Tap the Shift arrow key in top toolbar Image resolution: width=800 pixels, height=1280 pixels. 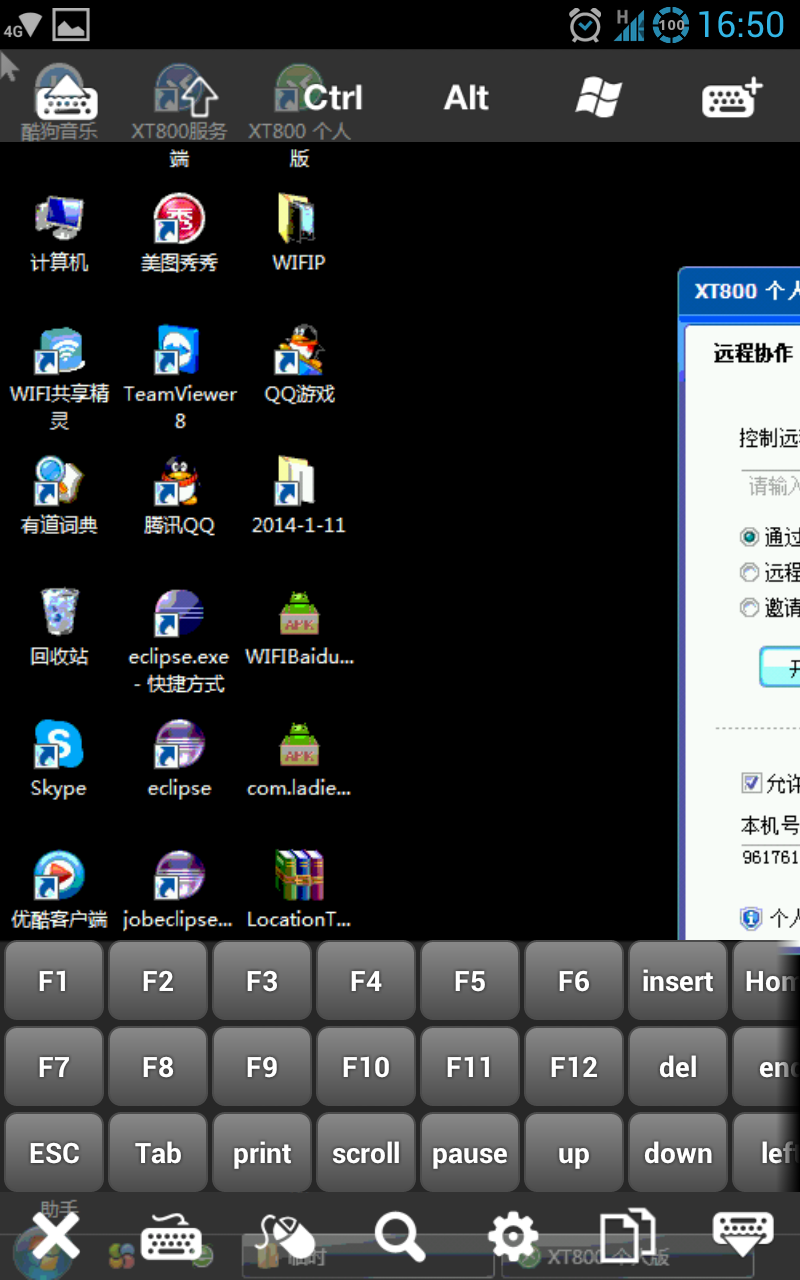point(198,98)
